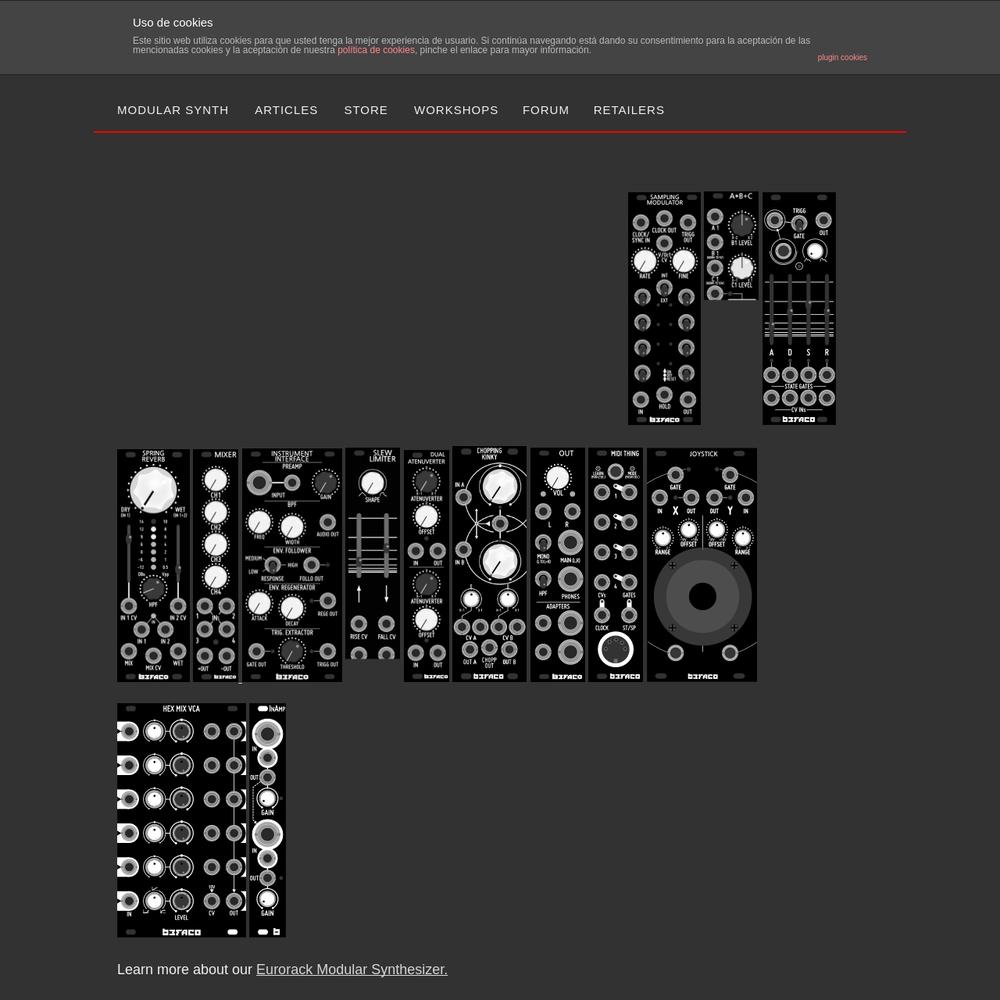Click the Envelope Regenerator ATTACK knob
The height and width of the screenshot is (1000, 1000).
259,603
